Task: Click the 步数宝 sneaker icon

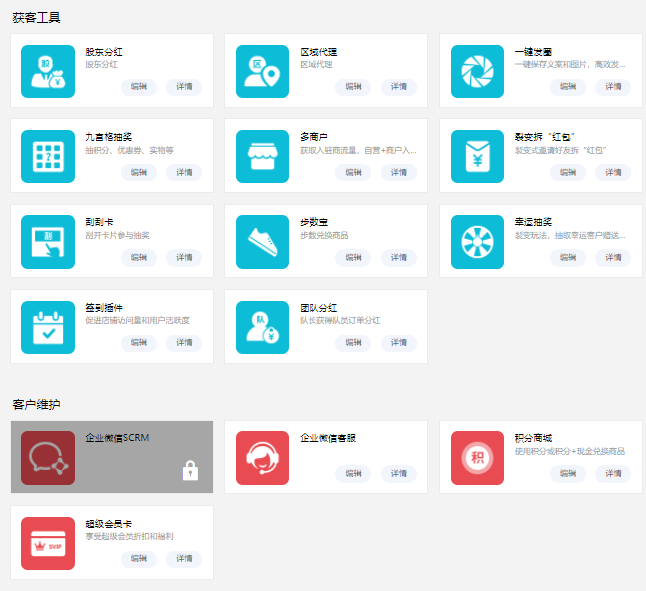Action: [262, 242]
